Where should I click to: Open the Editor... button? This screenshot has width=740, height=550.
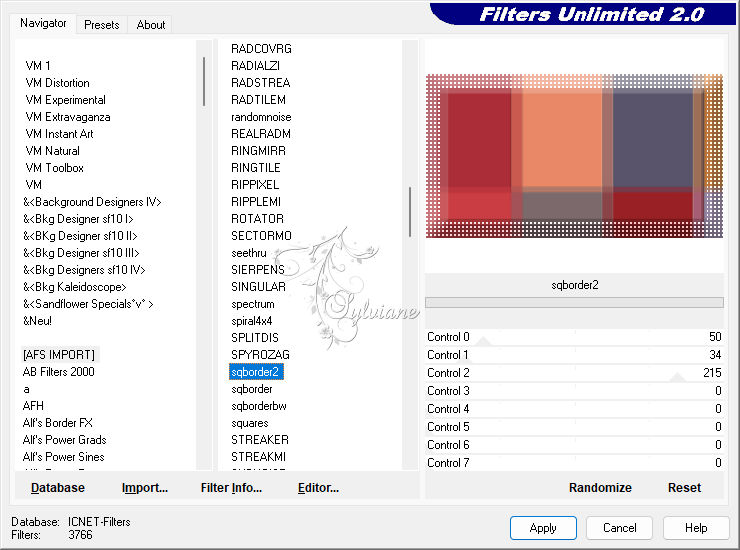click(x=318, y=488)
